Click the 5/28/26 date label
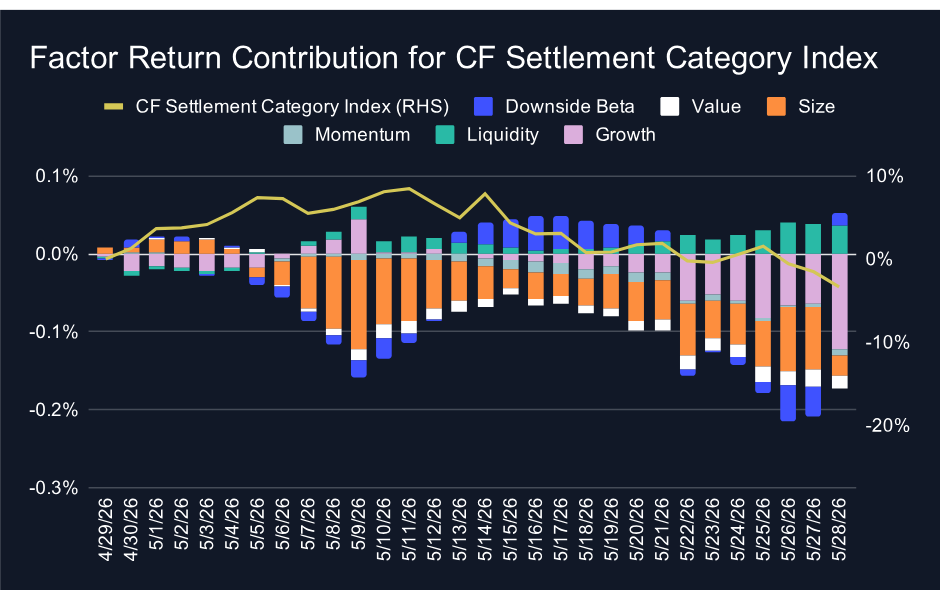Viewport: 940px width, 600px height. pyautogui.click(x=840, y=529)
